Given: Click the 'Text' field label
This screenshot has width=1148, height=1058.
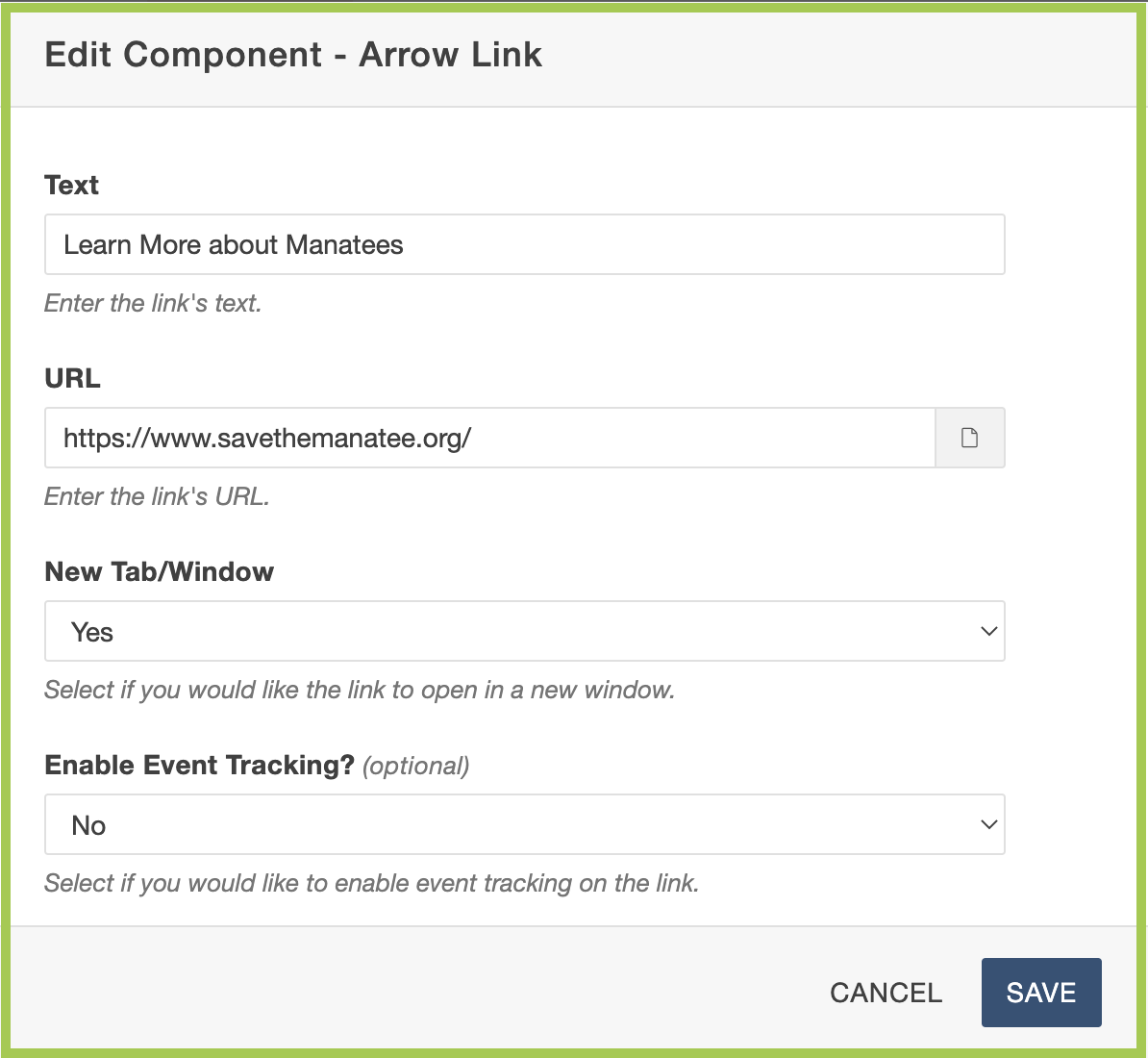Looking at the screenshot, I should 72,185.
